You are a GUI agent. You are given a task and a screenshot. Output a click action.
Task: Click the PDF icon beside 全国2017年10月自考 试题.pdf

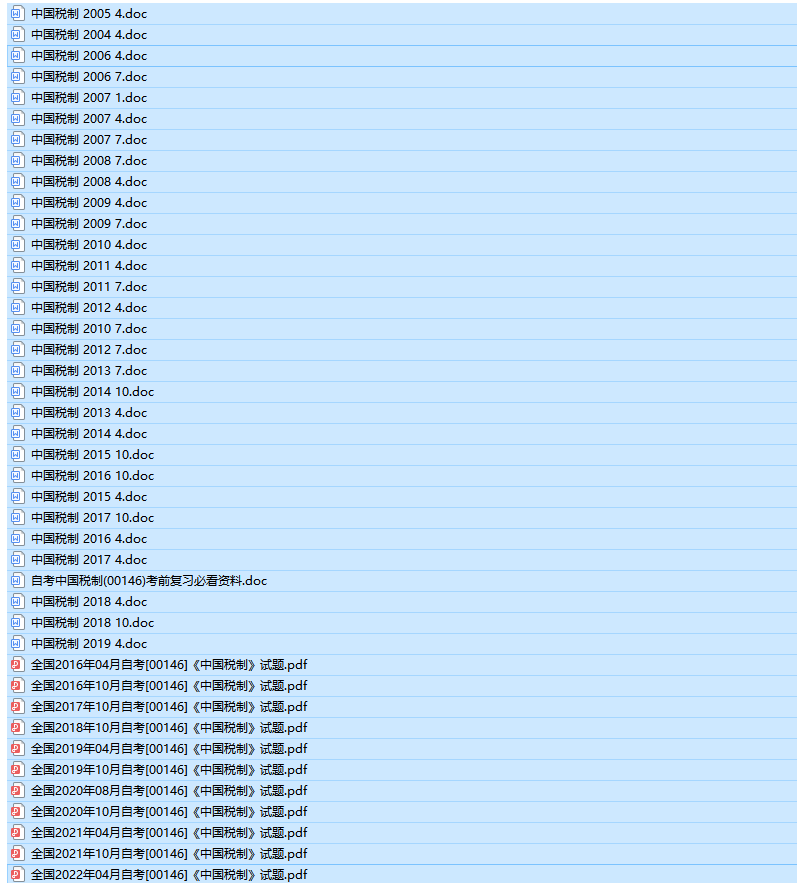pos(17,707)
